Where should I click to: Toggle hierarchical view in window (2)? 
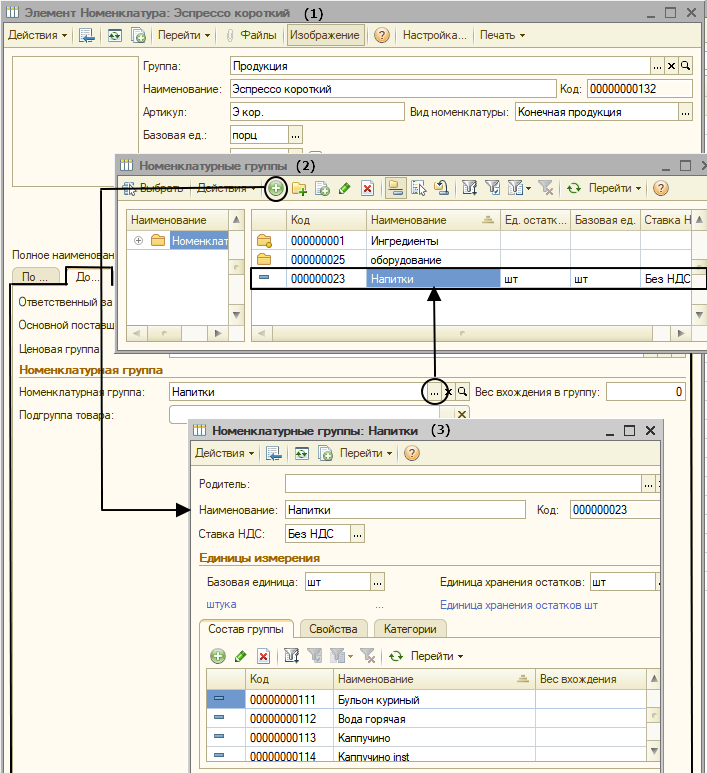click(395, 188)
